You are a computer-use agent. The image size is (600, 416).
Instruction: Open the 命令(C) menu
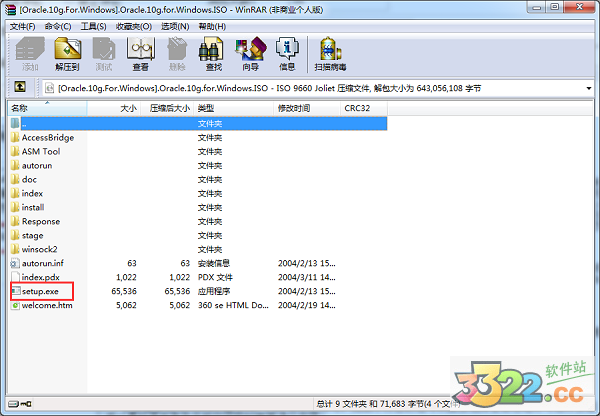point(58,26)
